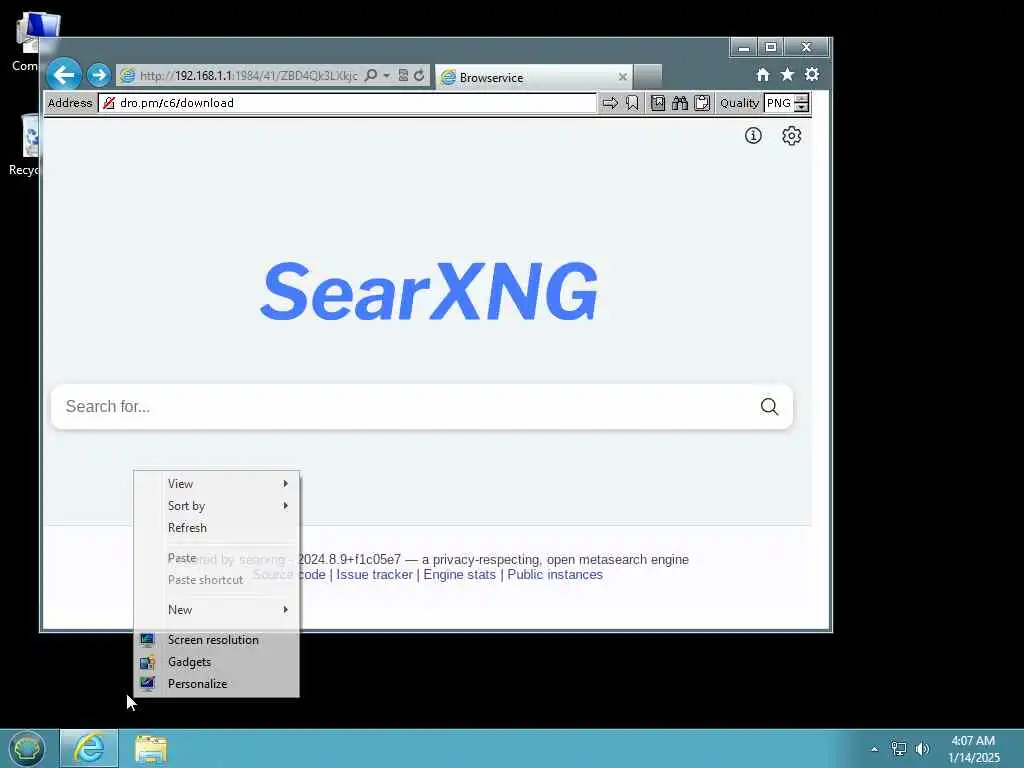
Task: Click the taskbar clock showing 4:07 AM
Action: tap(973, 749)
